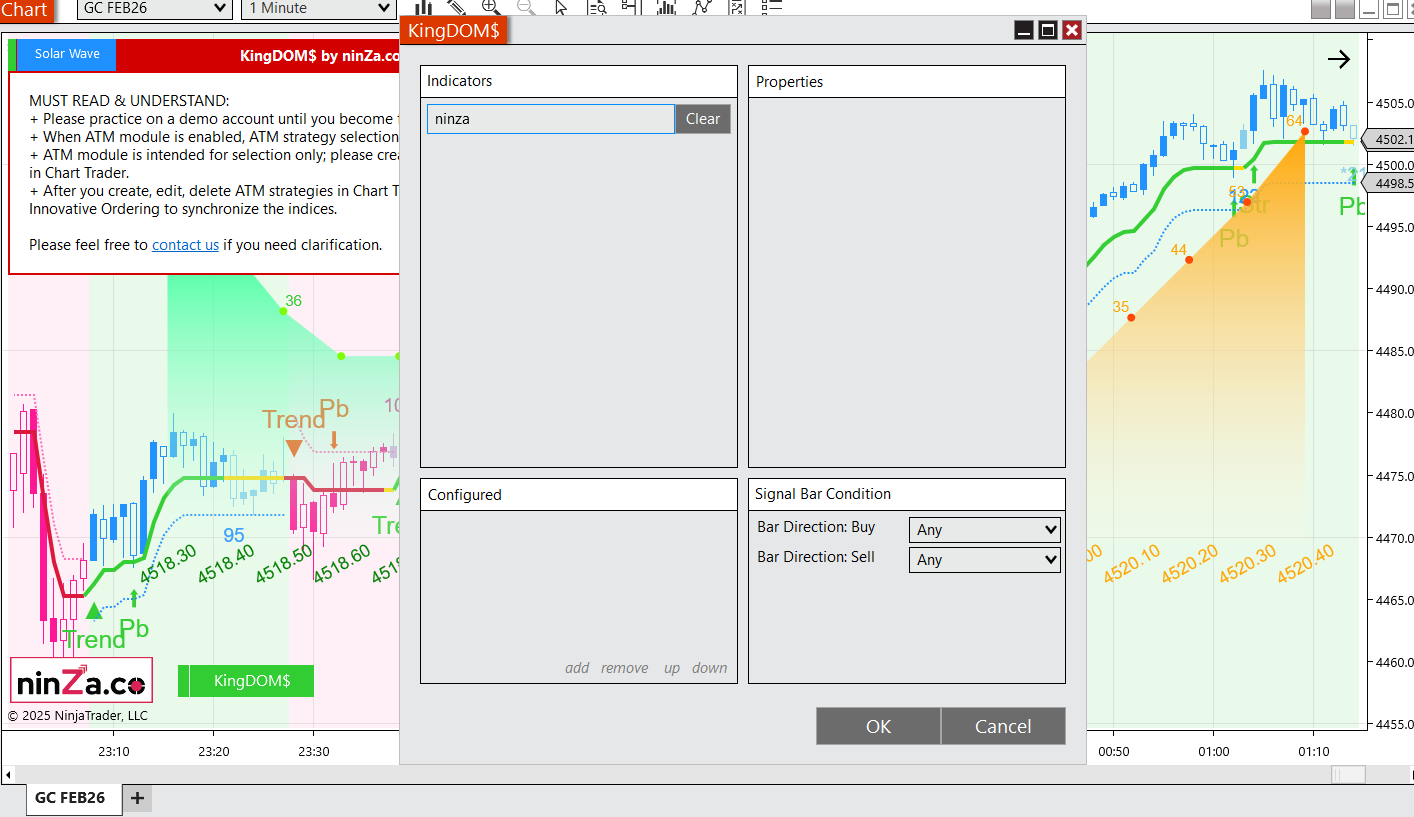1414x817 pixels.
Task: Select the ruler drawing tool icon
Action: pyautogui.click(x=457, y=7)
